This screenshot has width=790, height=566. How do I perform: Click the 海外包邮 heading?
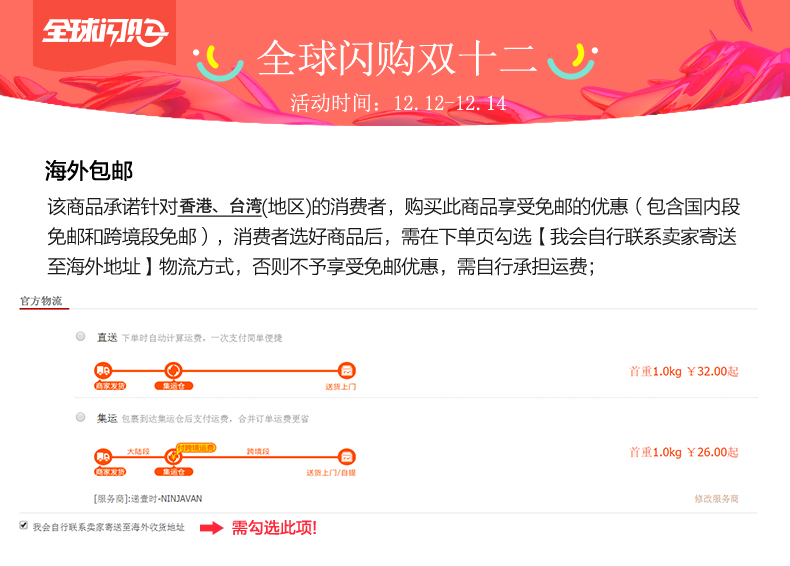(x=89, y=171)
